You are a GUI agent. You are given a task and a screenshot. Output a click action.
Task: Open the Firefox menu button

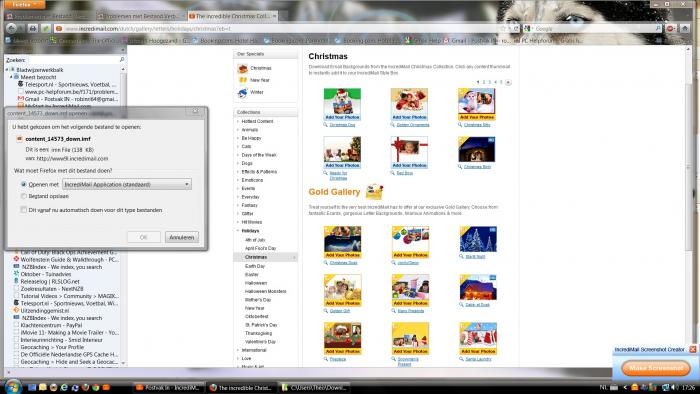pos(25,4)
